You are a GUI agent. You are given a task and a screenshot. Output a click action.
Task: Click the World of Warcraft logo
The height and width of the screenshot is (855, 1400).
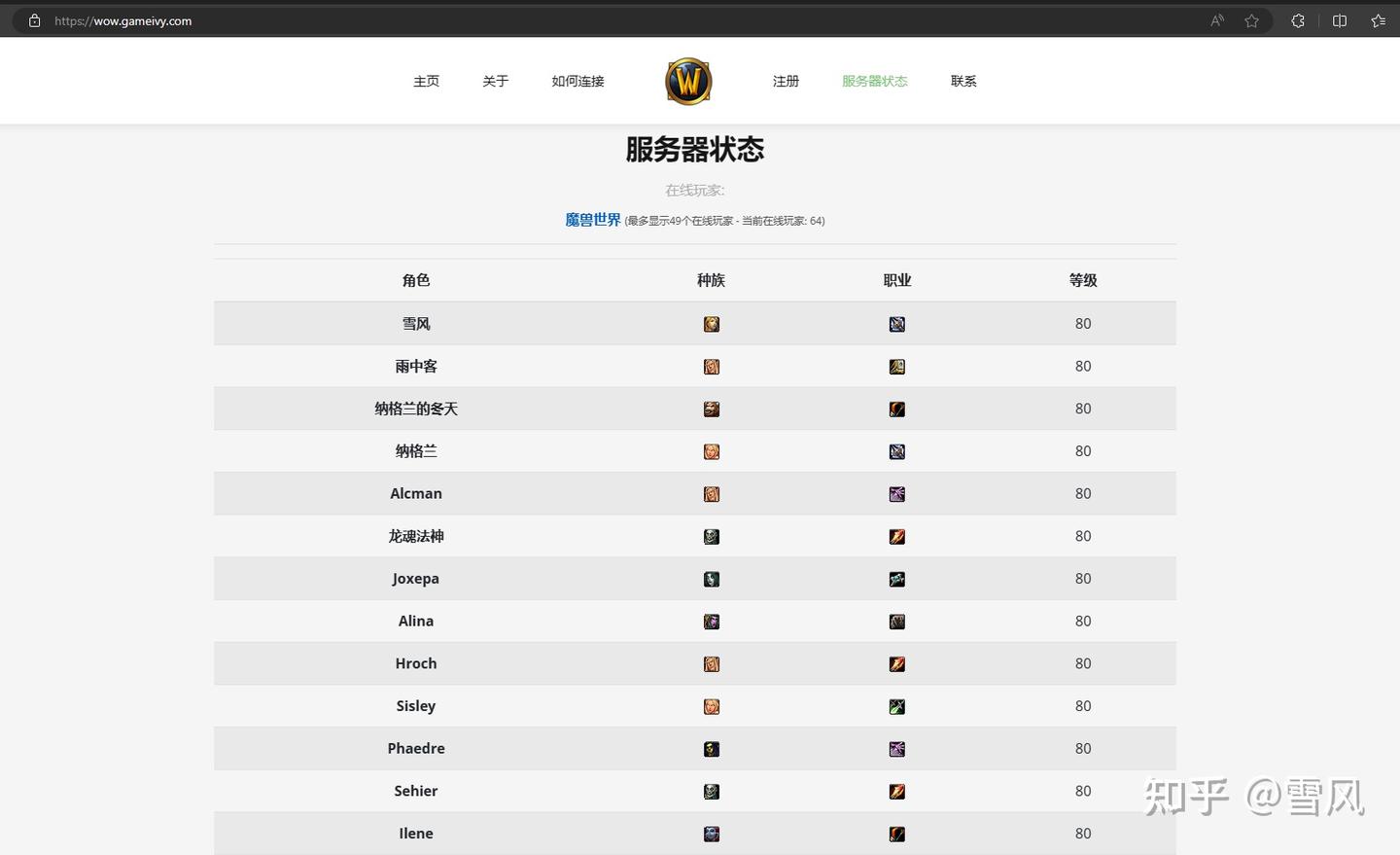(x=688, y=81)
